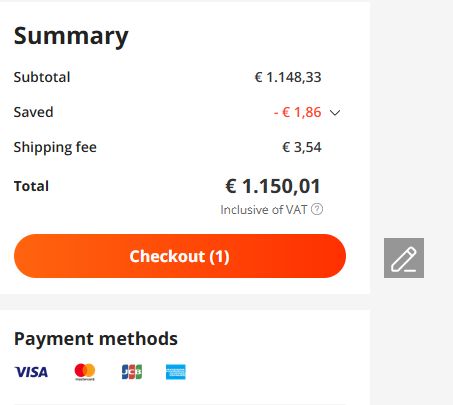Image resolution: width=453 pixels, height=405 pixels.
Task: Select the Mastercard payment logo
Action: [85, 372]
